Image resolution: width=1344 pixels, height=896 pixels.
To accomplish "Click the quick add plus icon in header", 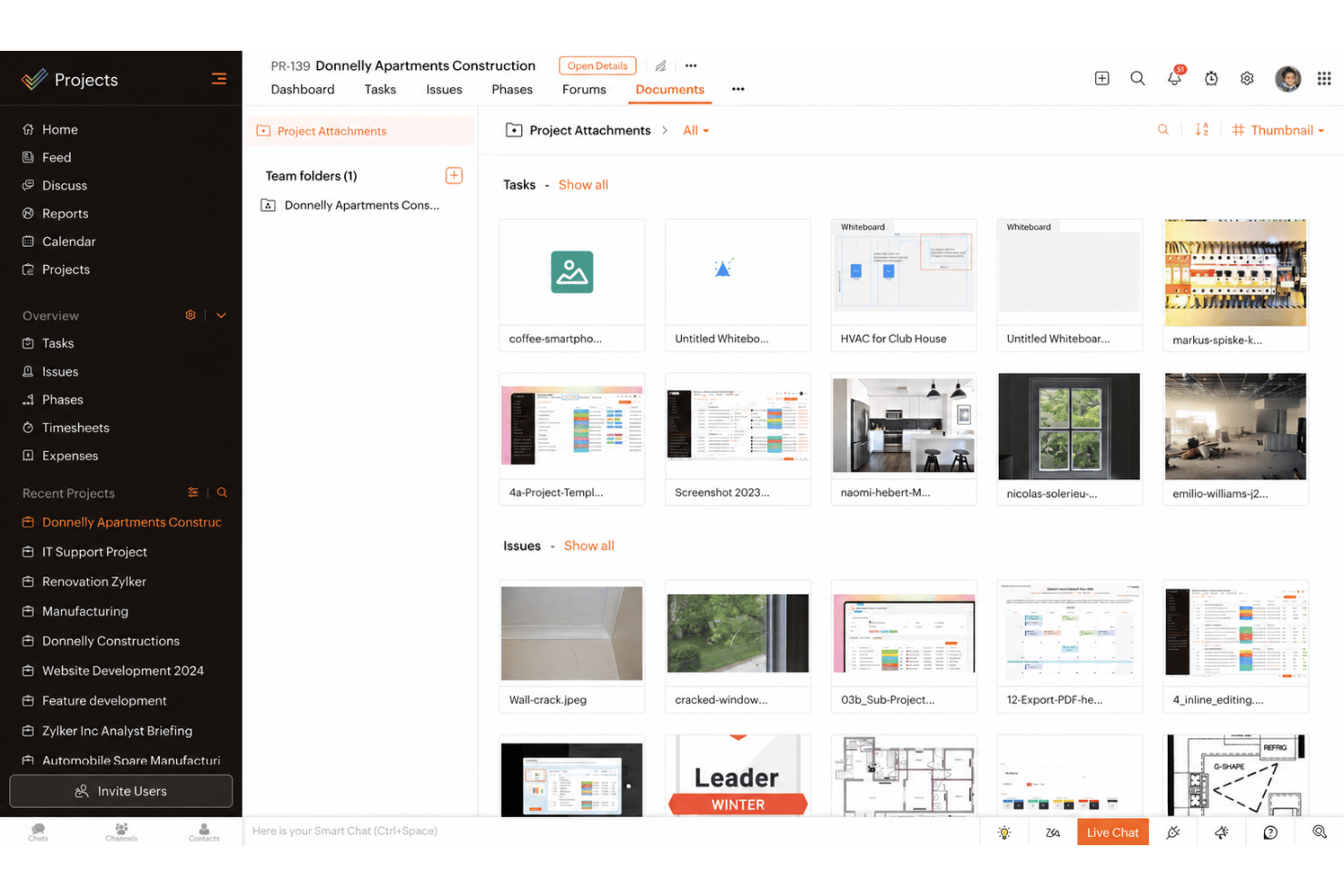I will click(1102, 78).
